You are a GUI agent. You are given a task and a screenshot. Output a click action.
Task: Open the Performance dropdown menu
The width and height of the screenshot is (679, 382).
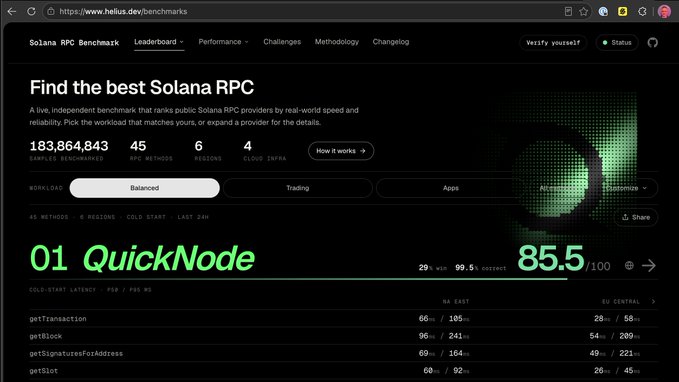click(223, 42)
